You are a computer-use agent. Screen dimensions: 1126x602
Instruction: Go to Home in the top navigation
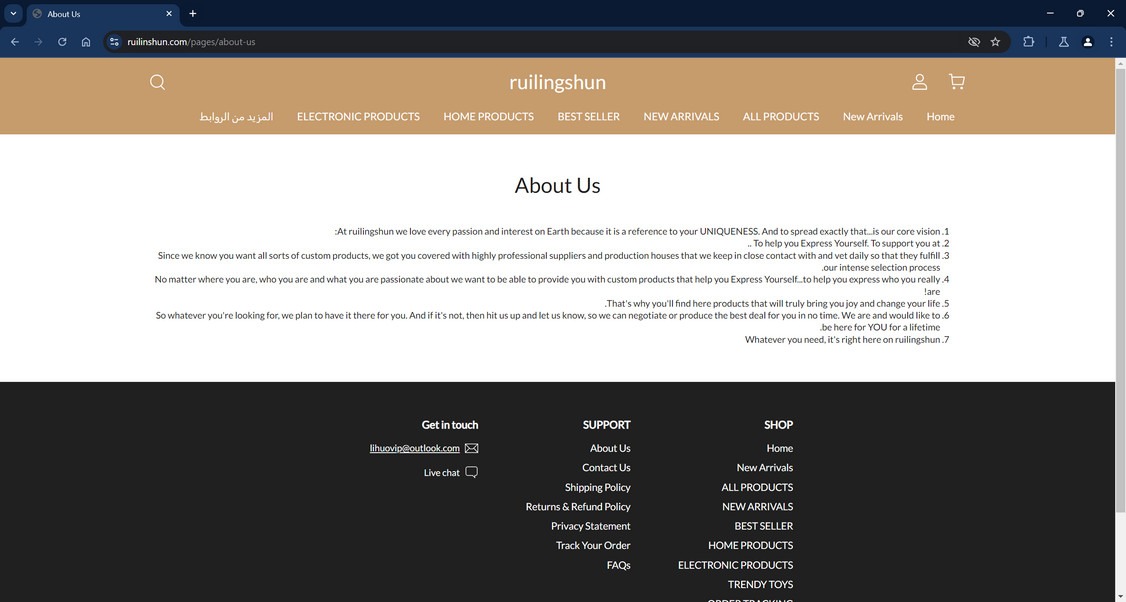(x=940, y=116)
